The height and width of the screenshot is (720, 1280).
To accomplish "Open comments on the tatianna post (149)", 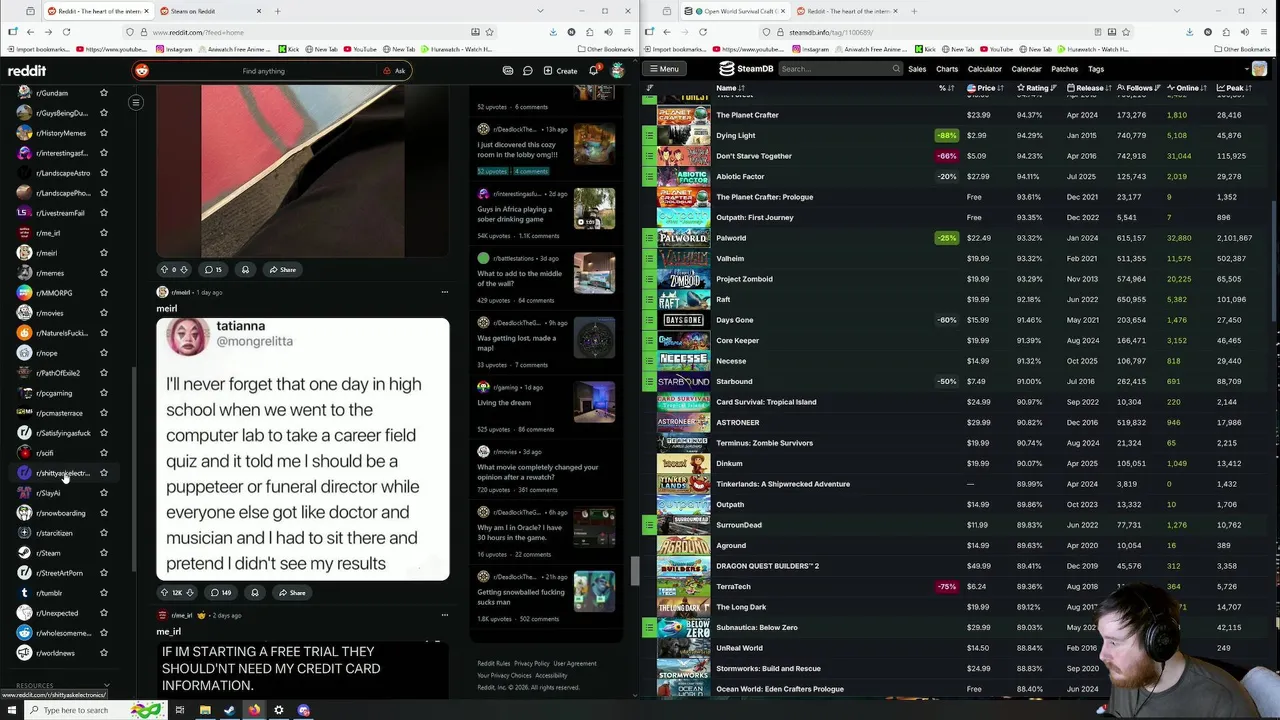I will 221,593.
